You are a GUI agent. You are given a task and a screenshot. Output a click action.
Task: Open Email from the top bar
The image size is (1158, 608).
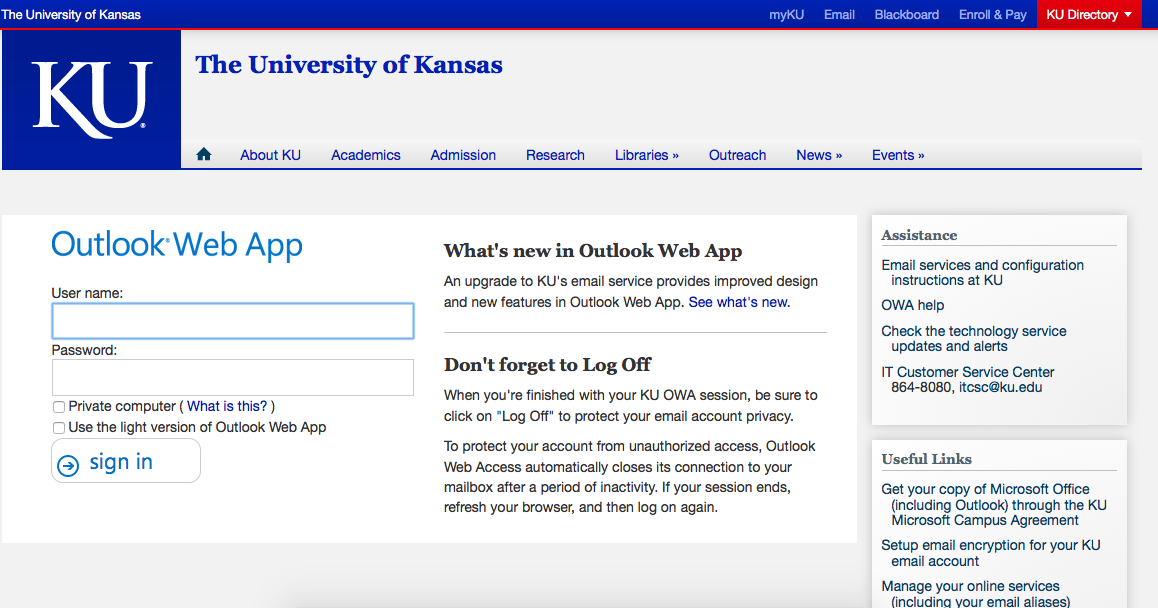(839, 14)
